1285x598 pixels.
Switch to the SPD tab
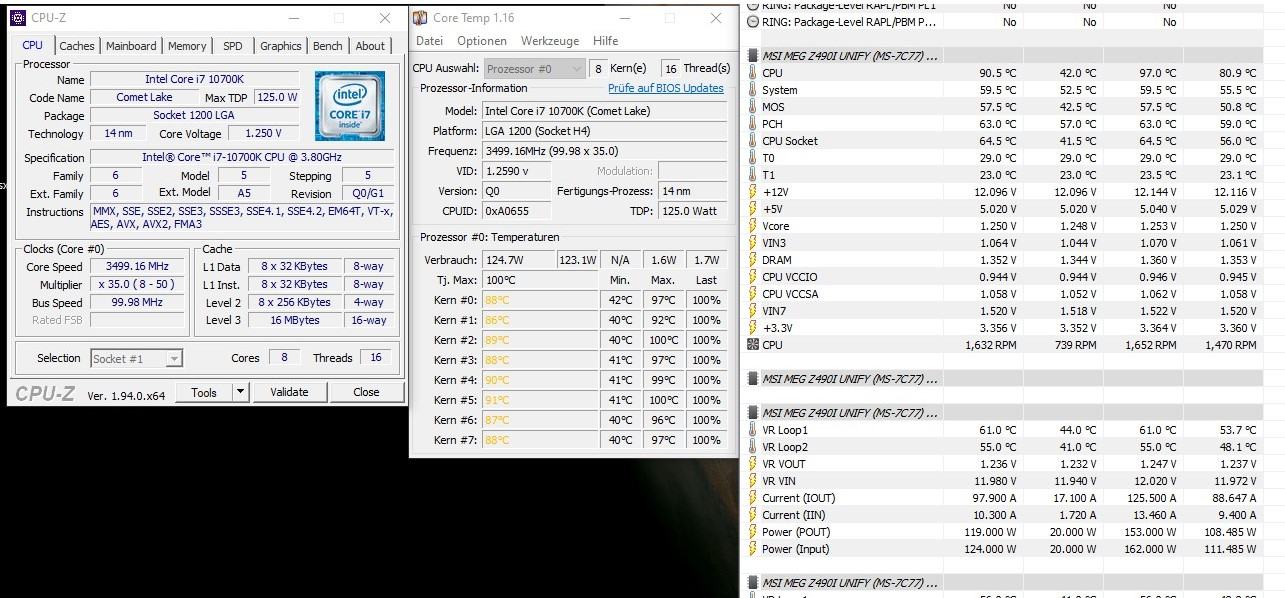233,46
